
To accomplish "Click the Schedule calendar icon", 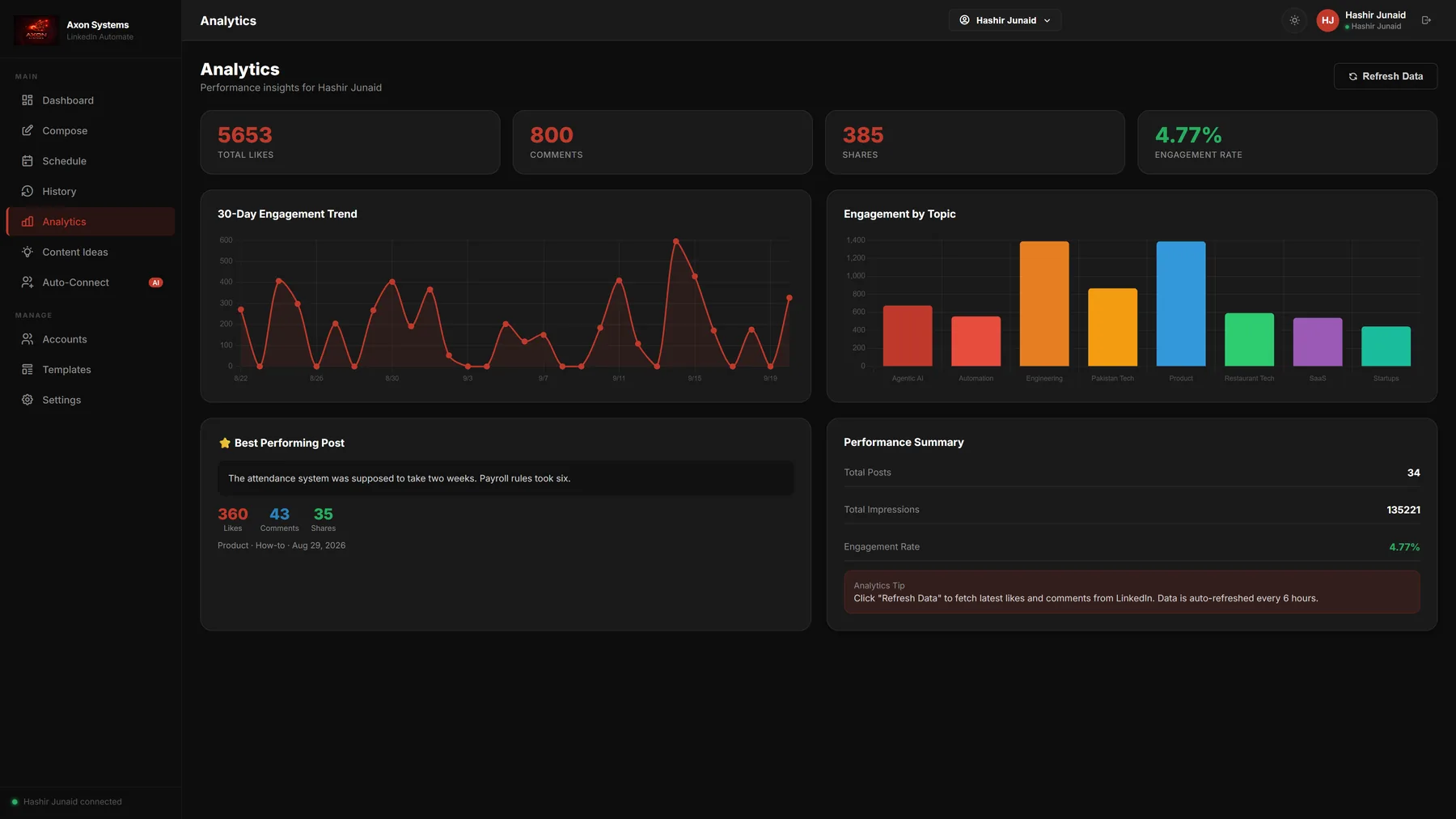I will click(x=28, y=161).
